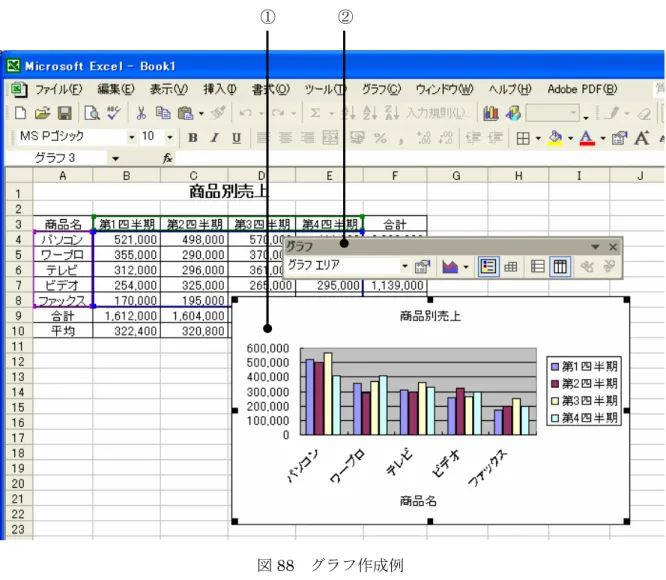Screen dimensions: 666x580
Task: Select the Cut scissors icon
Action: [x=141, y=113]
